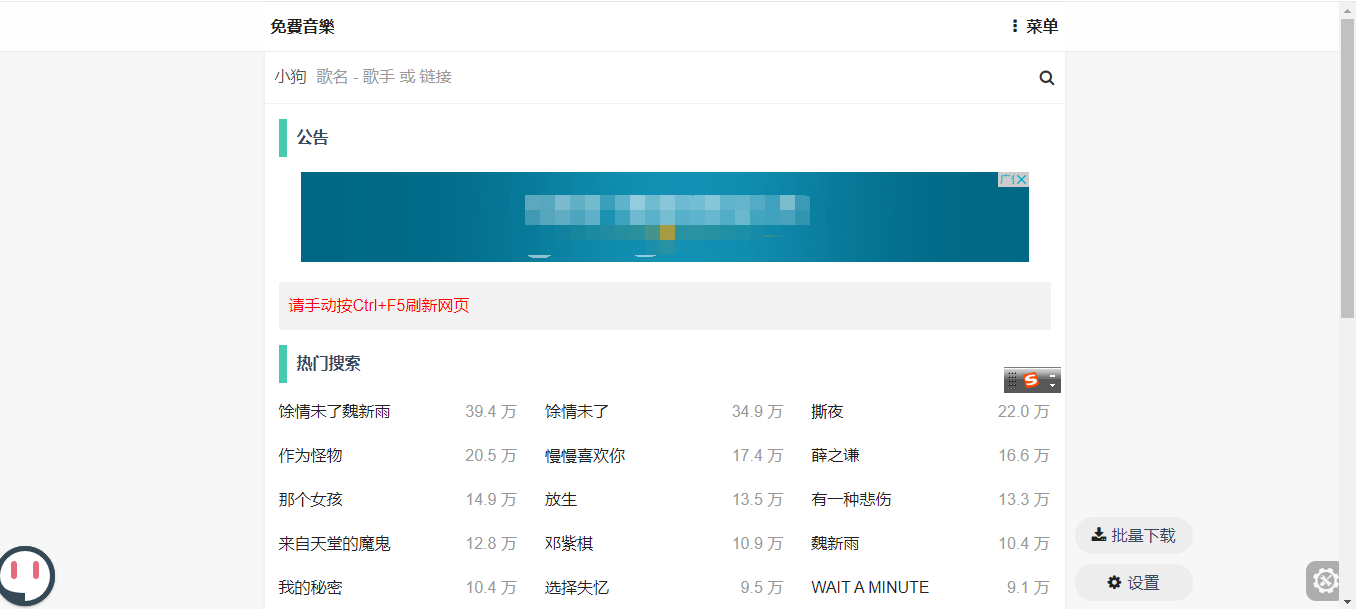
Task: Click the 17.4 万 count value
Action: pyautogui.click(x=757, y=455)
